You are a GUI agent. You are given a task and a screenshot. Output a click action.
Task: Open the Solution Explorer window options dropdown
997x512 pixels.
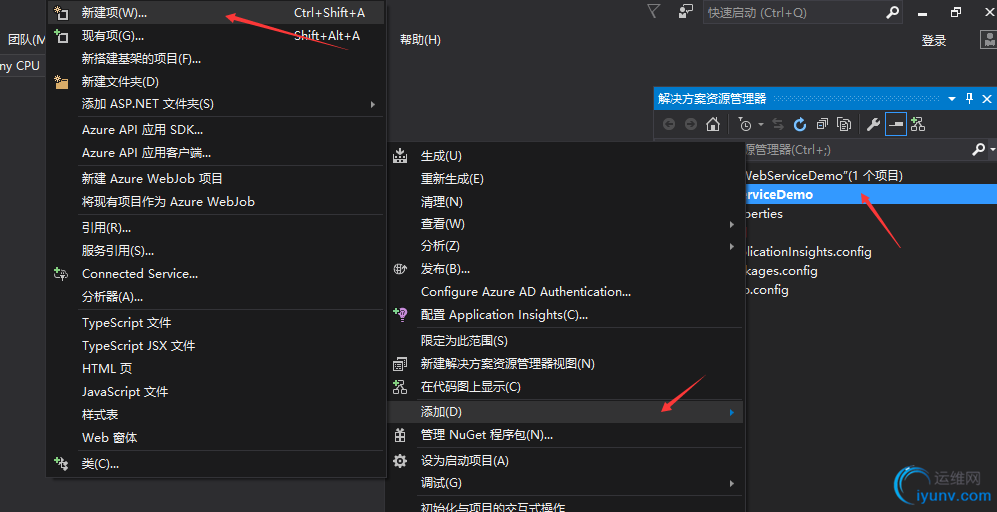pyautogui.click(x=952, y=99)
